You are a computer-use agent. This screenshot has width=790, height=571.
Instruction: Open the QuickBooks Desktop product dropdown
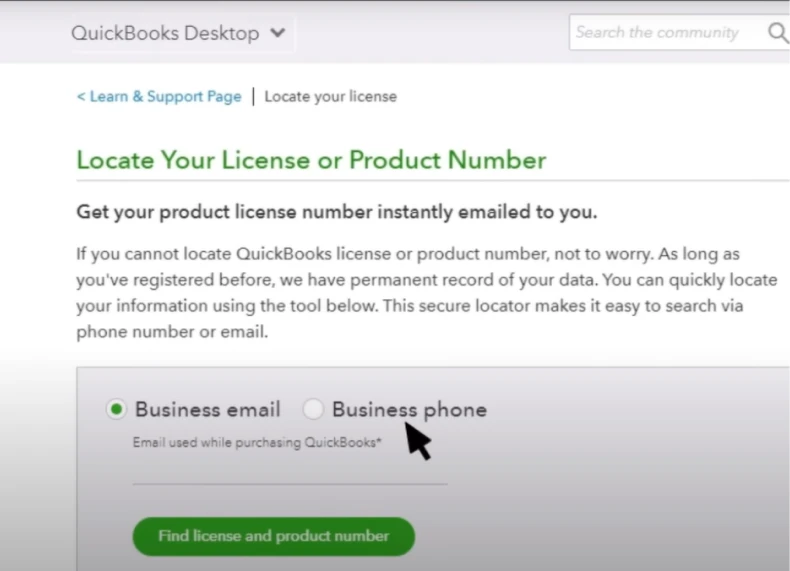[179, 33]
